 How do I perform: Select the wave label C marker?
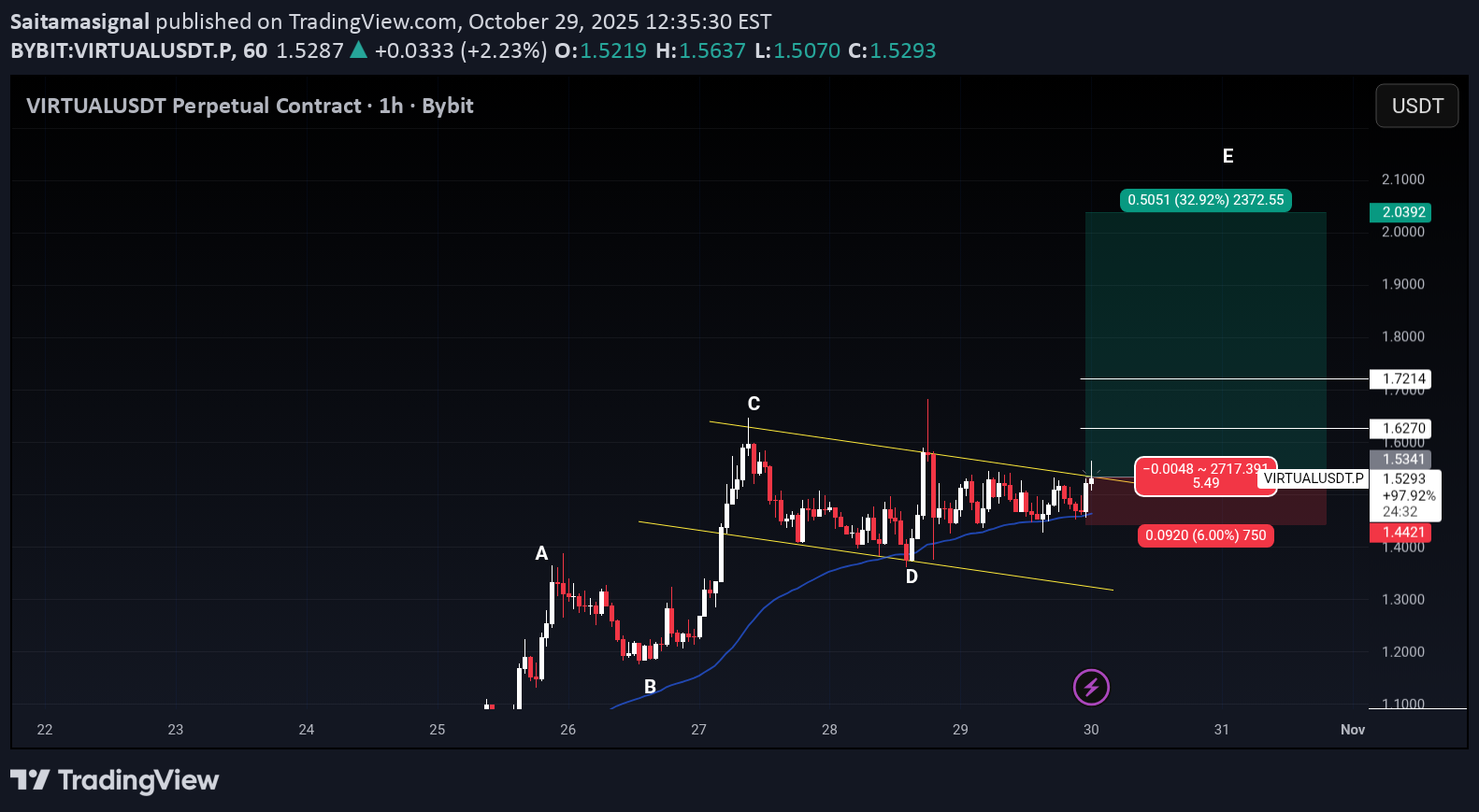pos(754,404)
